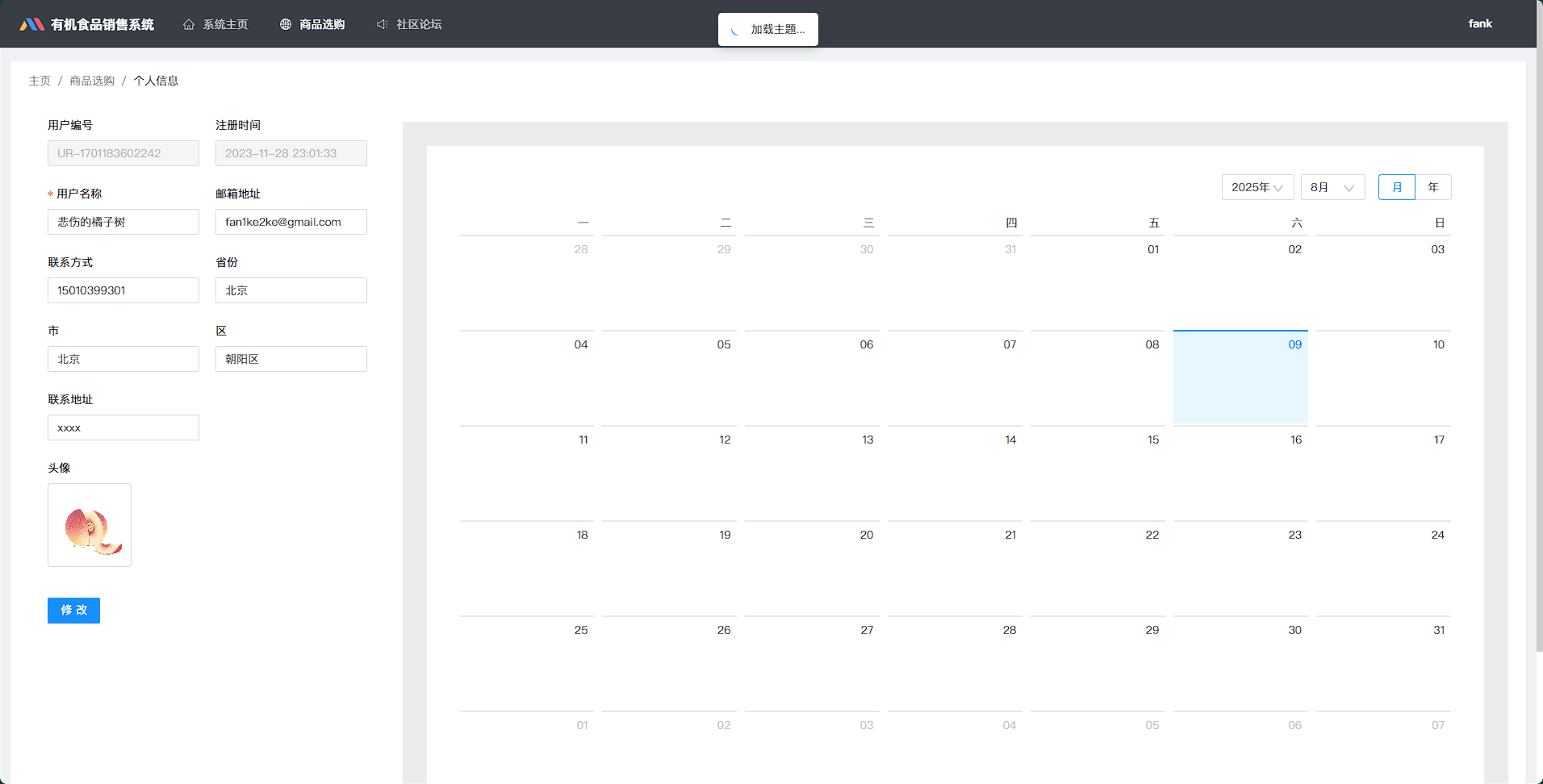The image size is (1543, 784).
Task: Click the 修改 submit button
Action: [x=73, y=611]
